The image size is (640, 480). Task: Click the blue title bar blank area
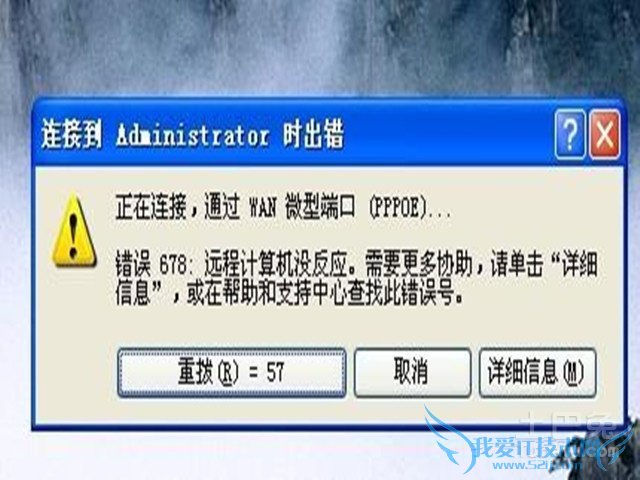449,135
